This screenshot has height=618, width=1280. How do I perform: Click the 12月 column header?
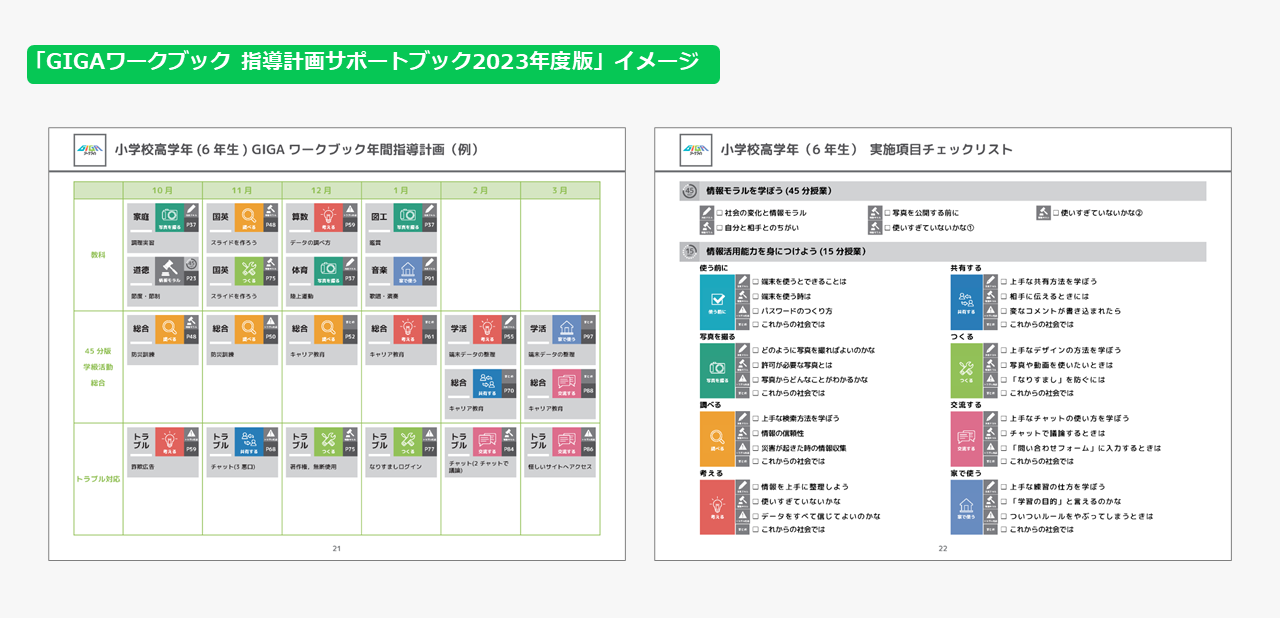322,190
